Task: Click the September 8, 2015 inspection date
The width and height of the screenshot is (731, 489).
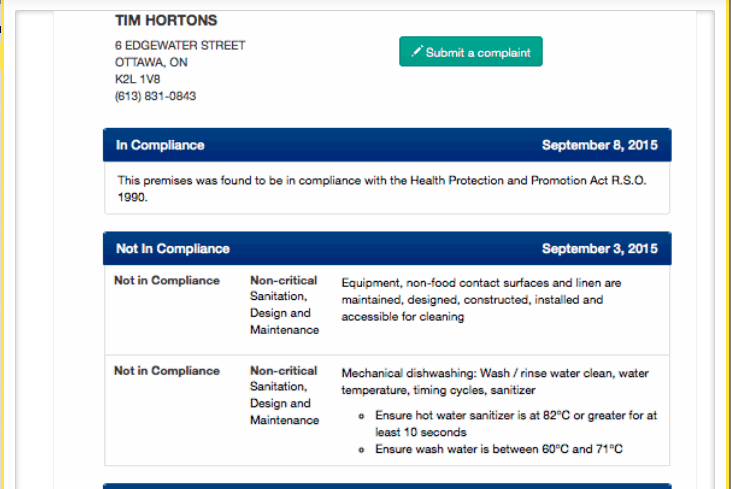Action: pyautogui.click(x=599, y=145)
